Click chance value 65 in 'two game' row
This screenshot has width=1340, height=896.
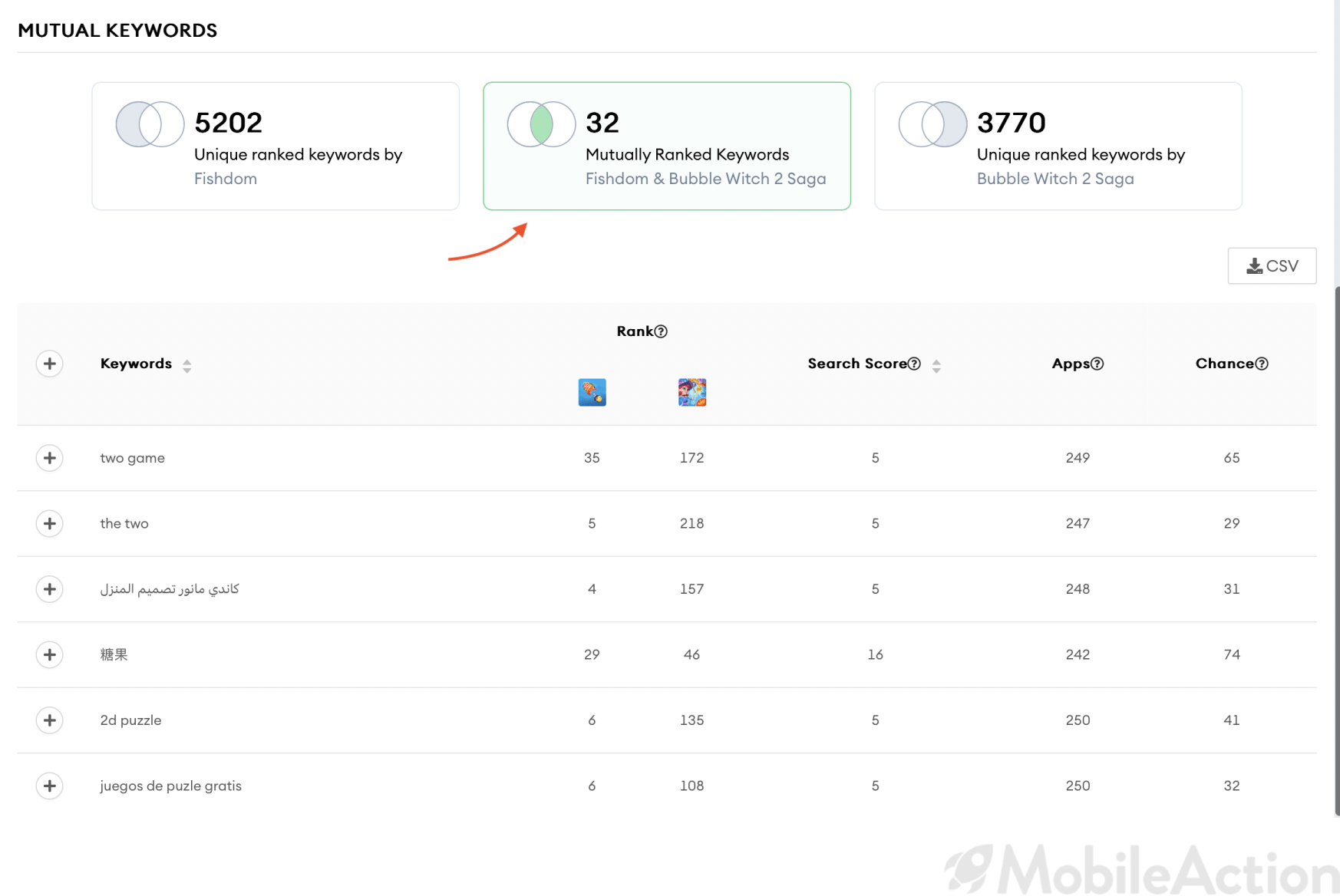tap(1232, 458)
